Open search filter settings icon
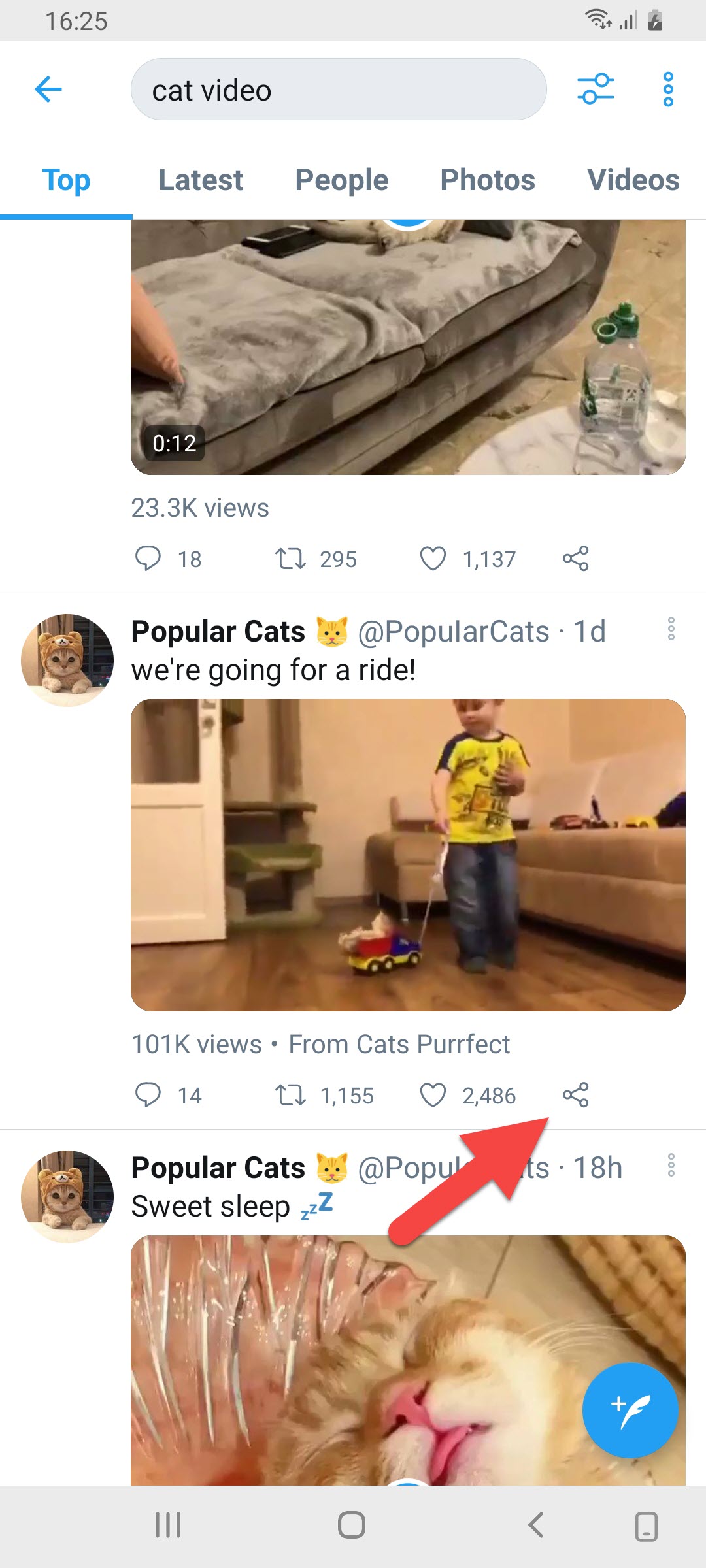Screen dimensions: 706x1568 pos(596,90)
